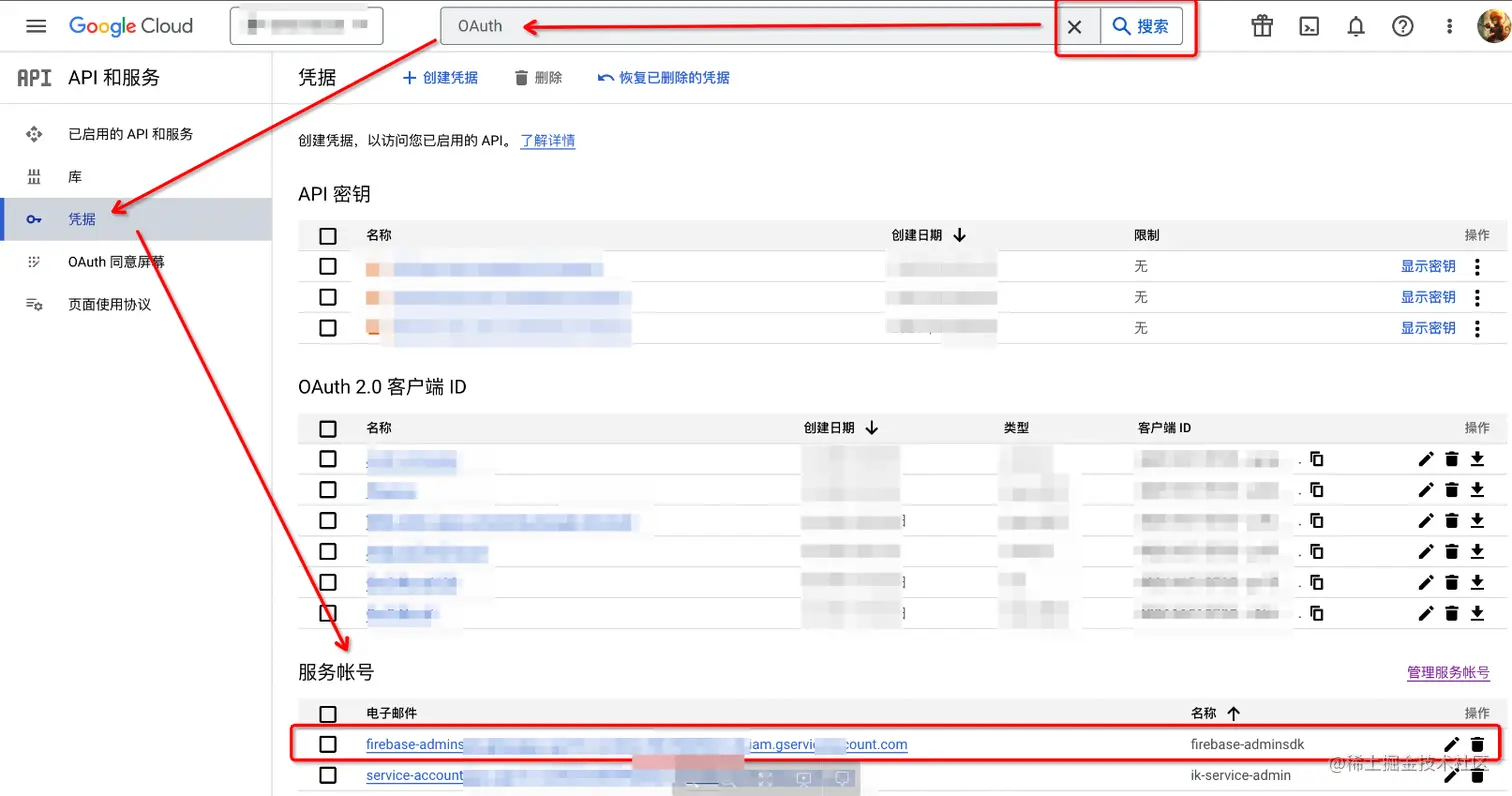
Task: Click the 删除 delete toolbar button
Action: pyautogui.click(x=538, y=77)
